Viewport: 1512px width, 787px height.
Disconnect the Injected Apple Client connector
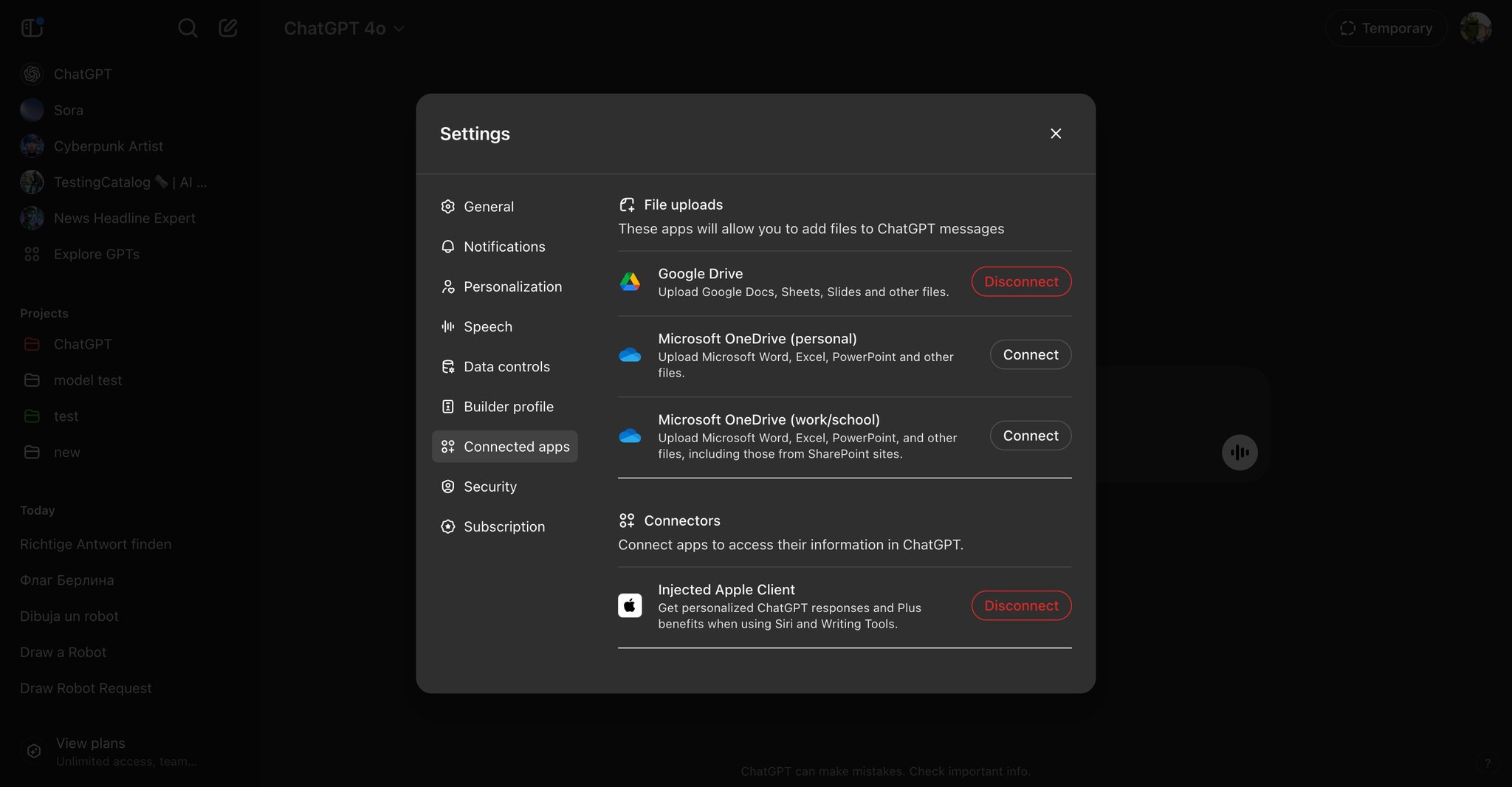(1021, 605)
